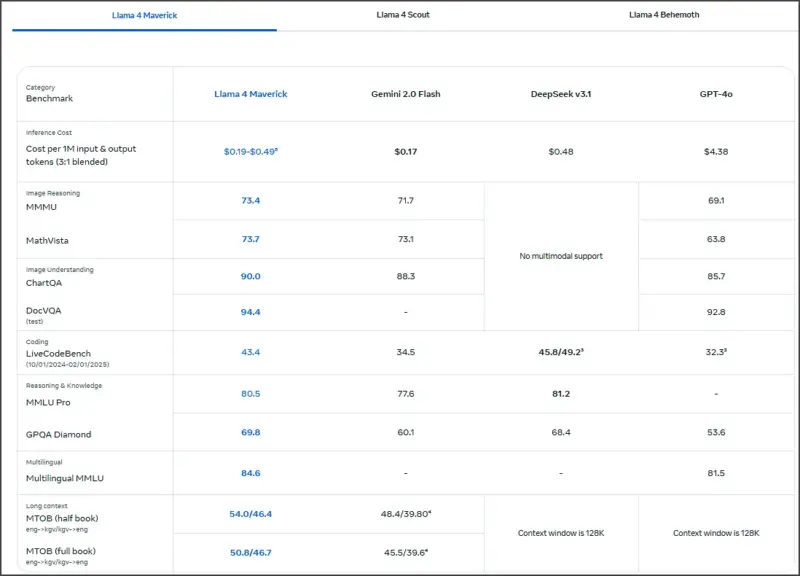
Task: Click the Llama 4 Maverick column header
Action: pos(251,94)
